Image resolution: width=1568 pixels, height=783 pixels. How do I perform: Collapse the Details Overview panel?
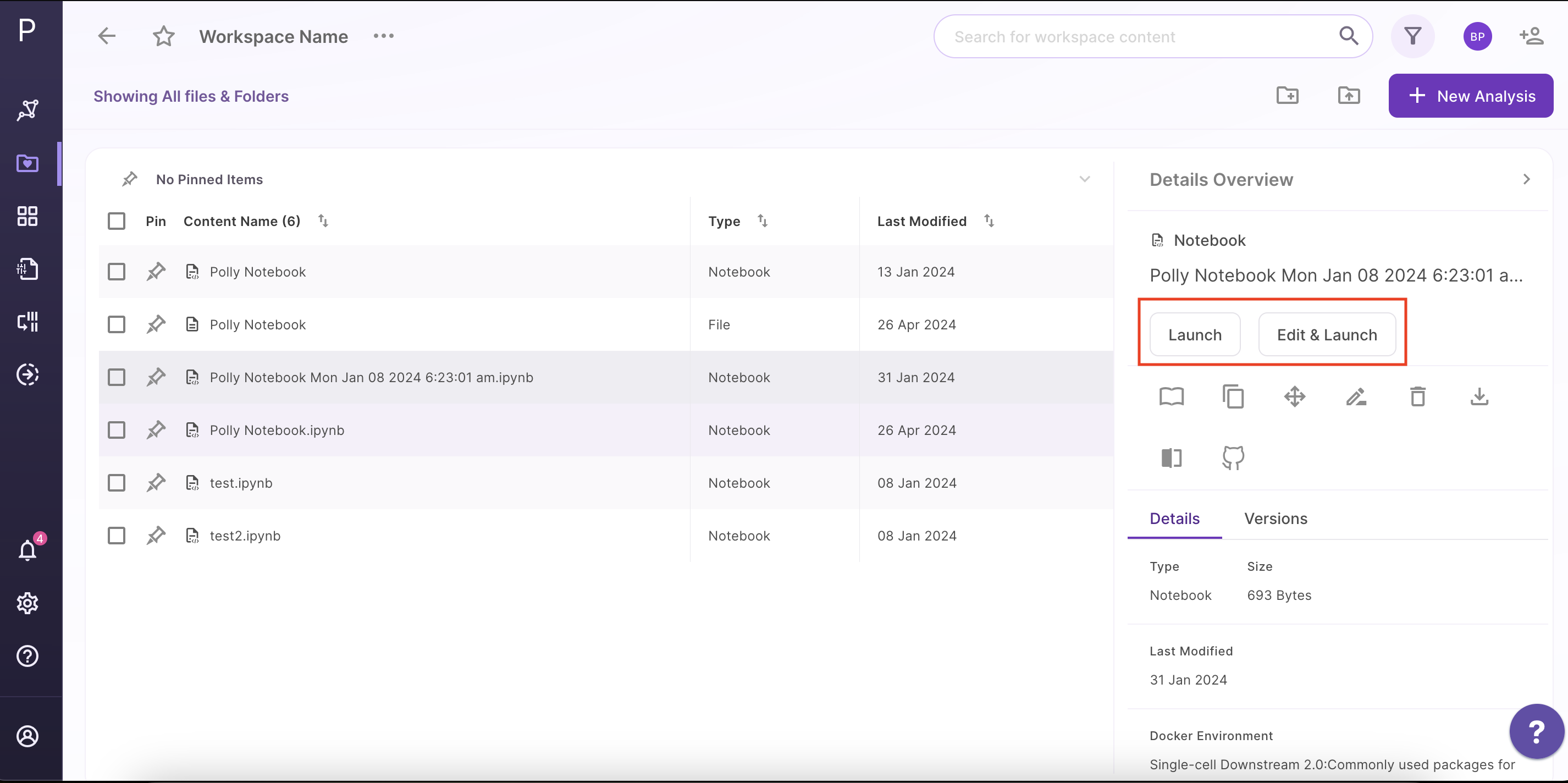(1526, 180)
